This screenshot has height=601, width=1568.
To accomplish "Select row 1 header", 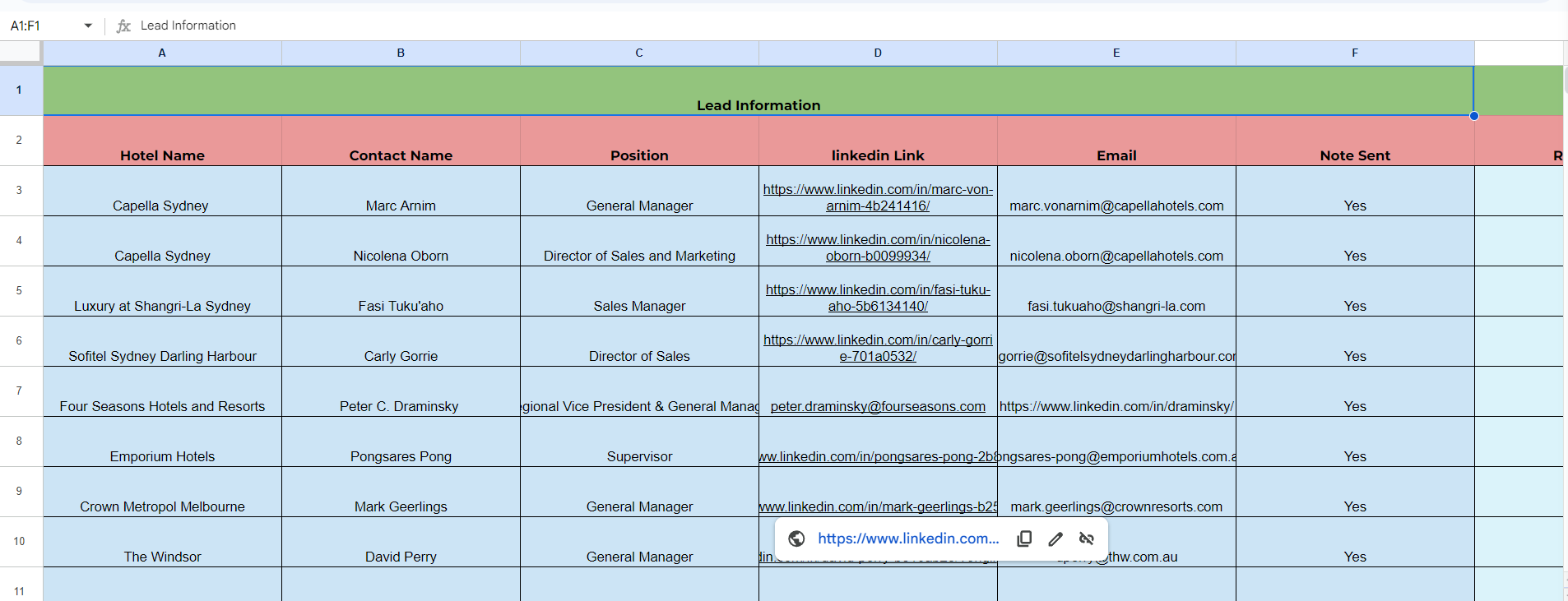I will click(x=21, y=90).
